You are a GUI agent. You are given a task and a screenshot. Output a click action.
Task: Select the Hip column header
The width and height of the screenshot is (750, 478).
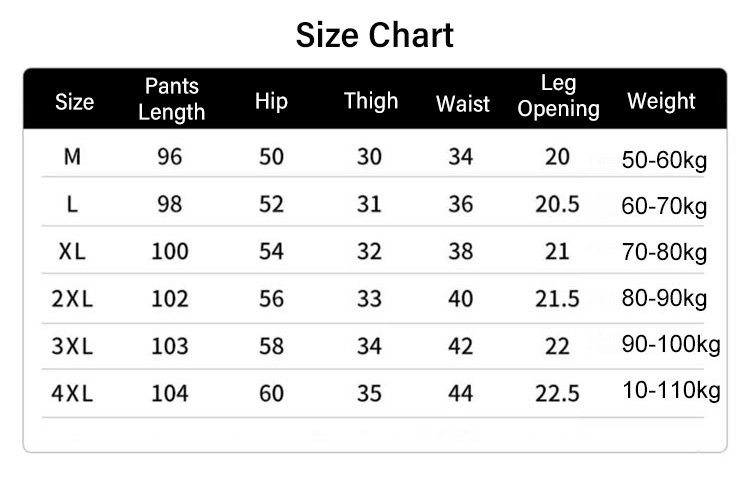coord(271,101)
